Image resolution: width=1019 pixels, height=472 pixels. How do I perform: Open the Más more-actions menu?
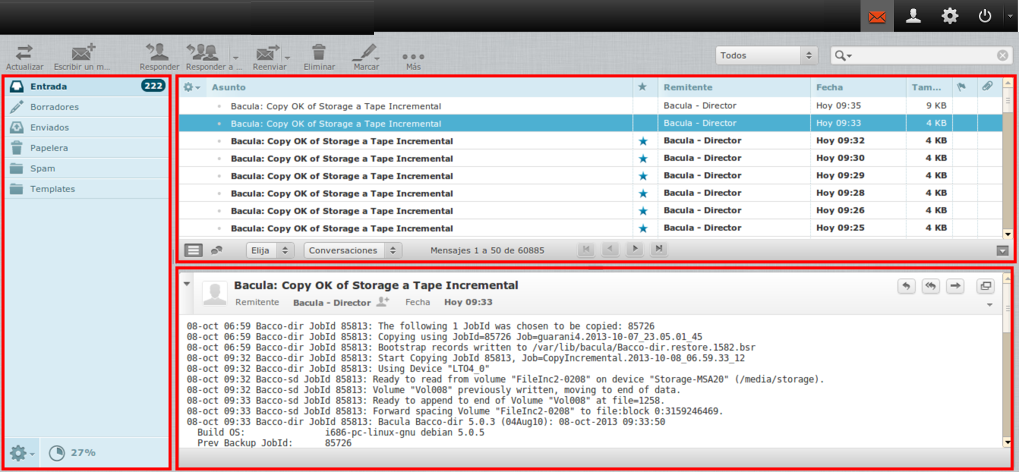(x=413, y=58)
